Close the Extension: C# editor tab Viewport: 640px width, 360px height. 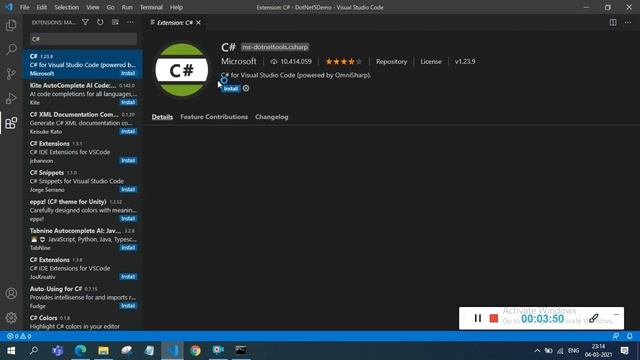(x=198, y=22)
